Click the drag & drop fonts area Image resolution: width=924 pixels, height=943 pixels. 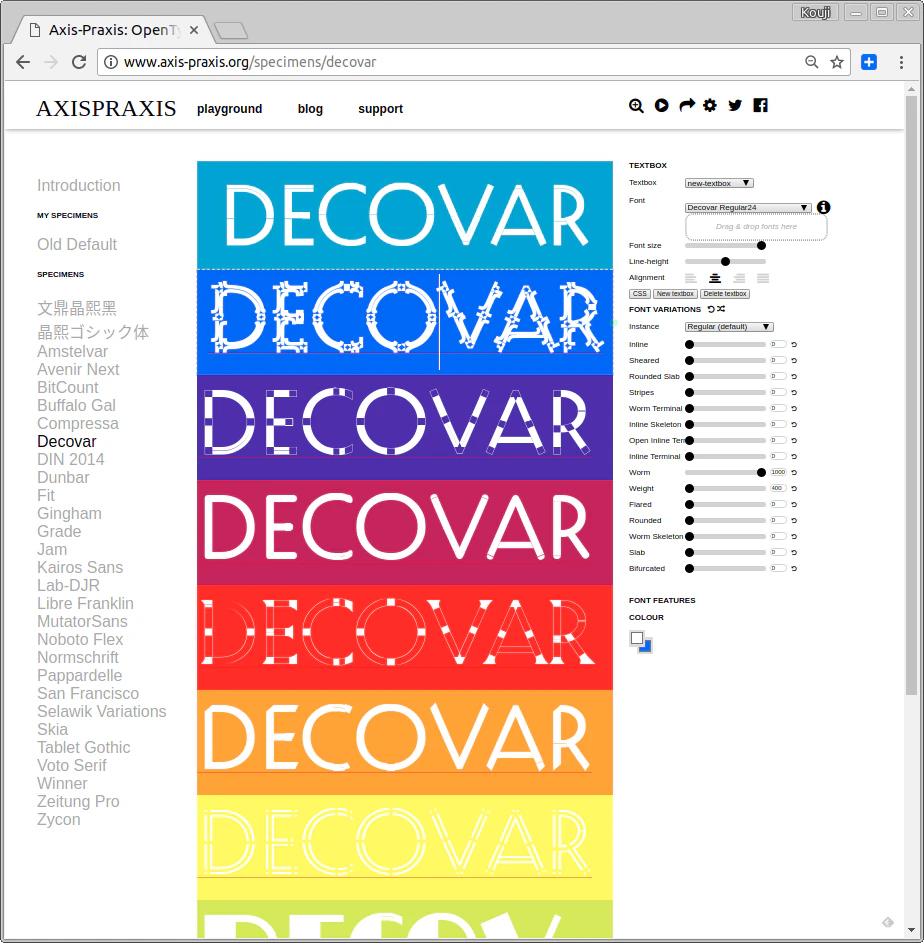coord(756,227)
